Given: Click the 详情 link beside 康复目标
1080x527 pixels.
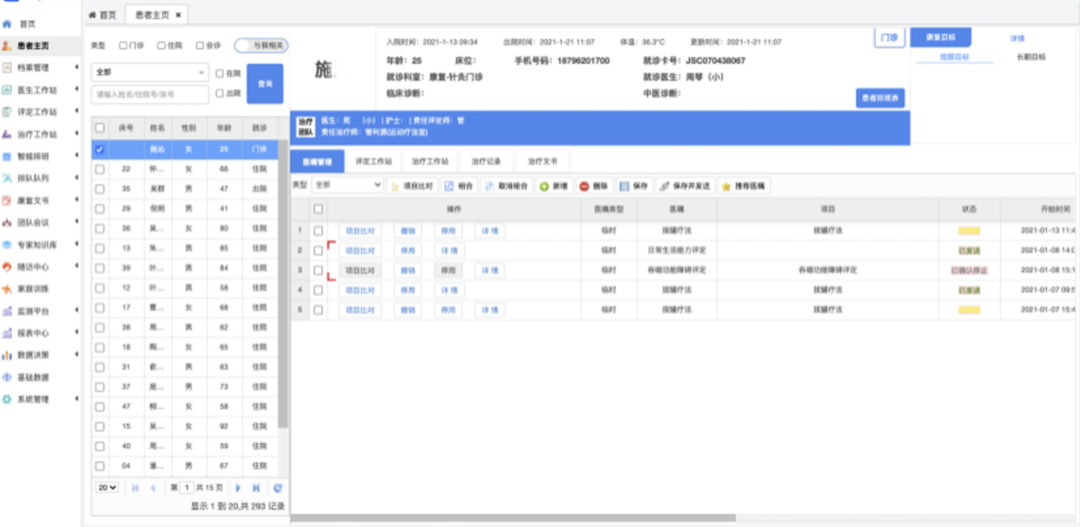Looking at the screenshot, I should point(1017,39).
